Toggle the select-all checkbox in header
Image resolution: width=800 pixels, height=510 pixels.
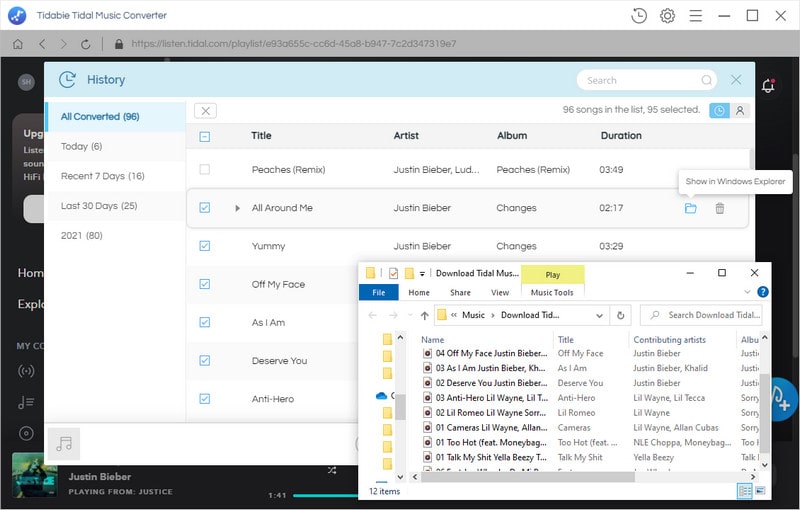pos(205,137)
